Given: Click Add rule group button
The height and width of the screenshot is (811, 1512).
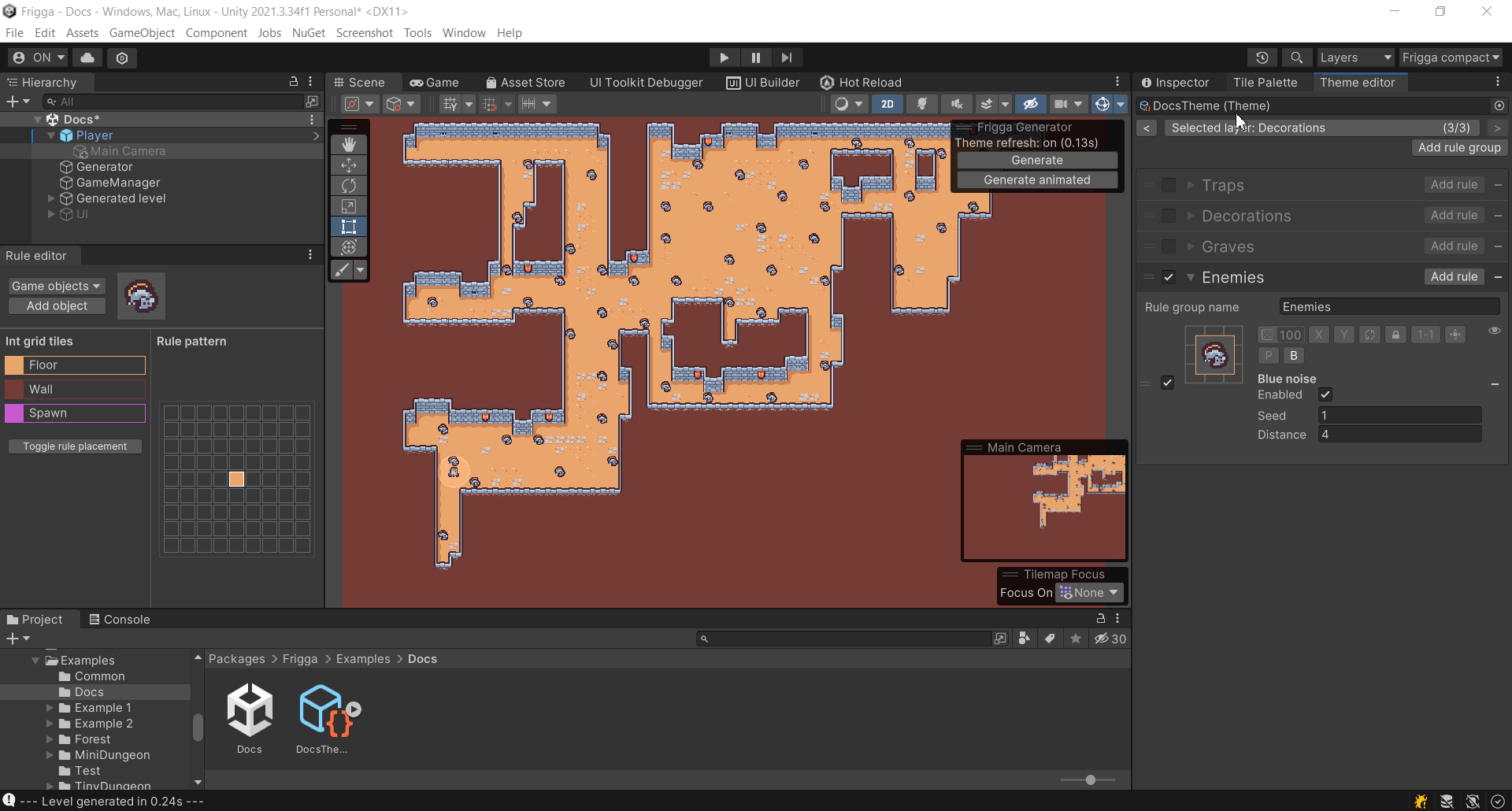Looking at the screenshot, I should point(1459,147).
